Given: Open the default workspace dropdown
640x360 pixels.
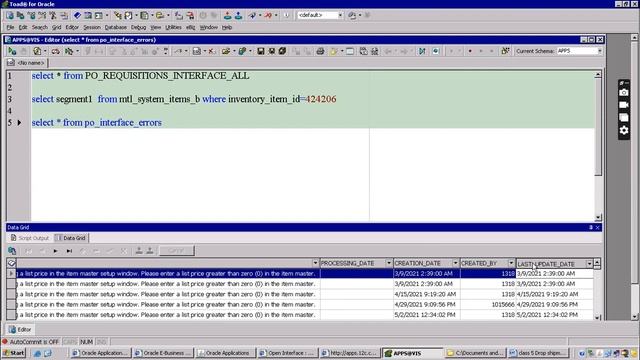Looking at the screenshot, I should click(x=340, y=15).
